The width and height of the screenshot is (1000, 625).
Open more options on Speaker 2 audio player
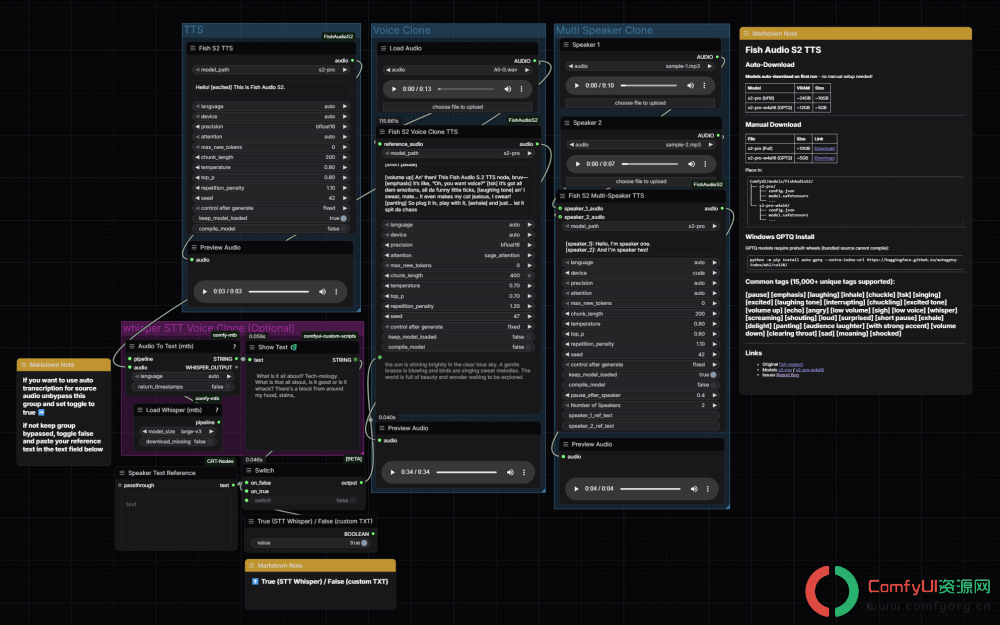705,164
